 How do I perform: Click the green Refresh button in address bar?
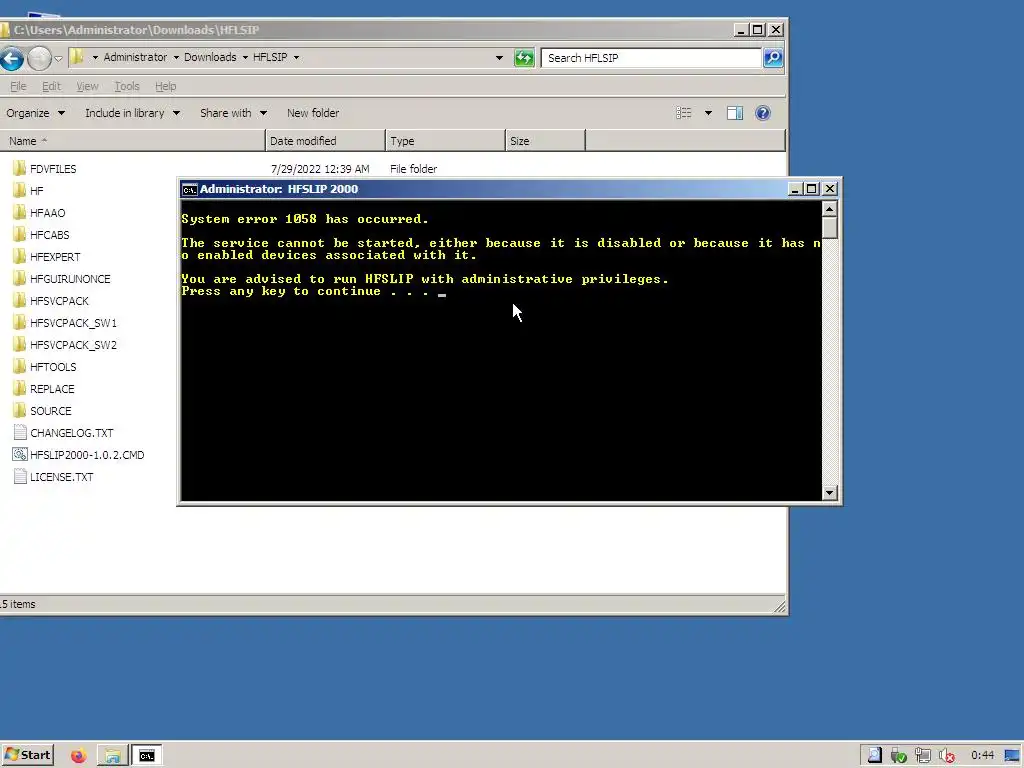(524, 57)
